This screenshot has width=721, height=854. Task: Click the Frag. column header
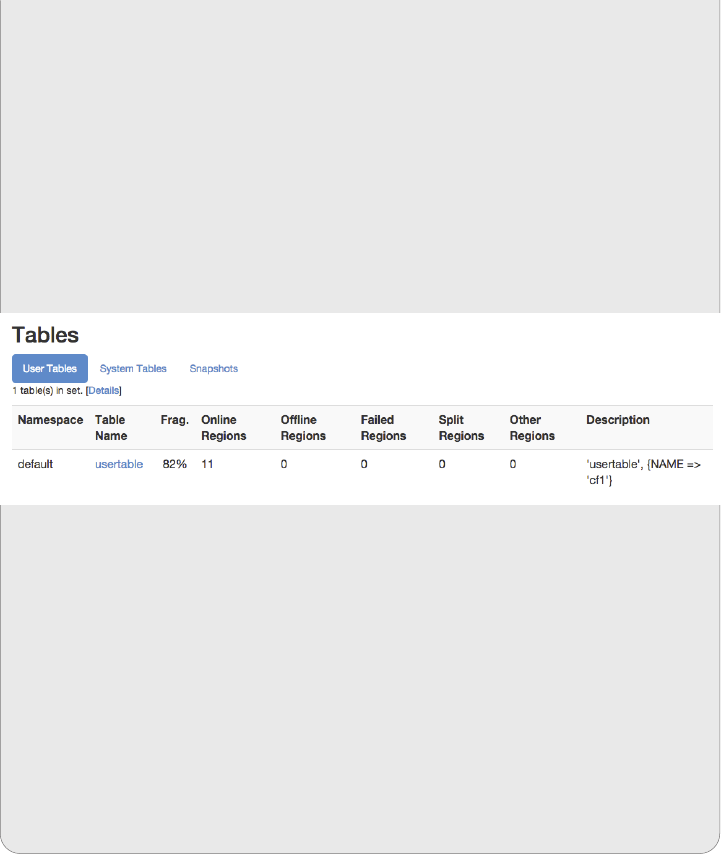[x=175, y=420]
